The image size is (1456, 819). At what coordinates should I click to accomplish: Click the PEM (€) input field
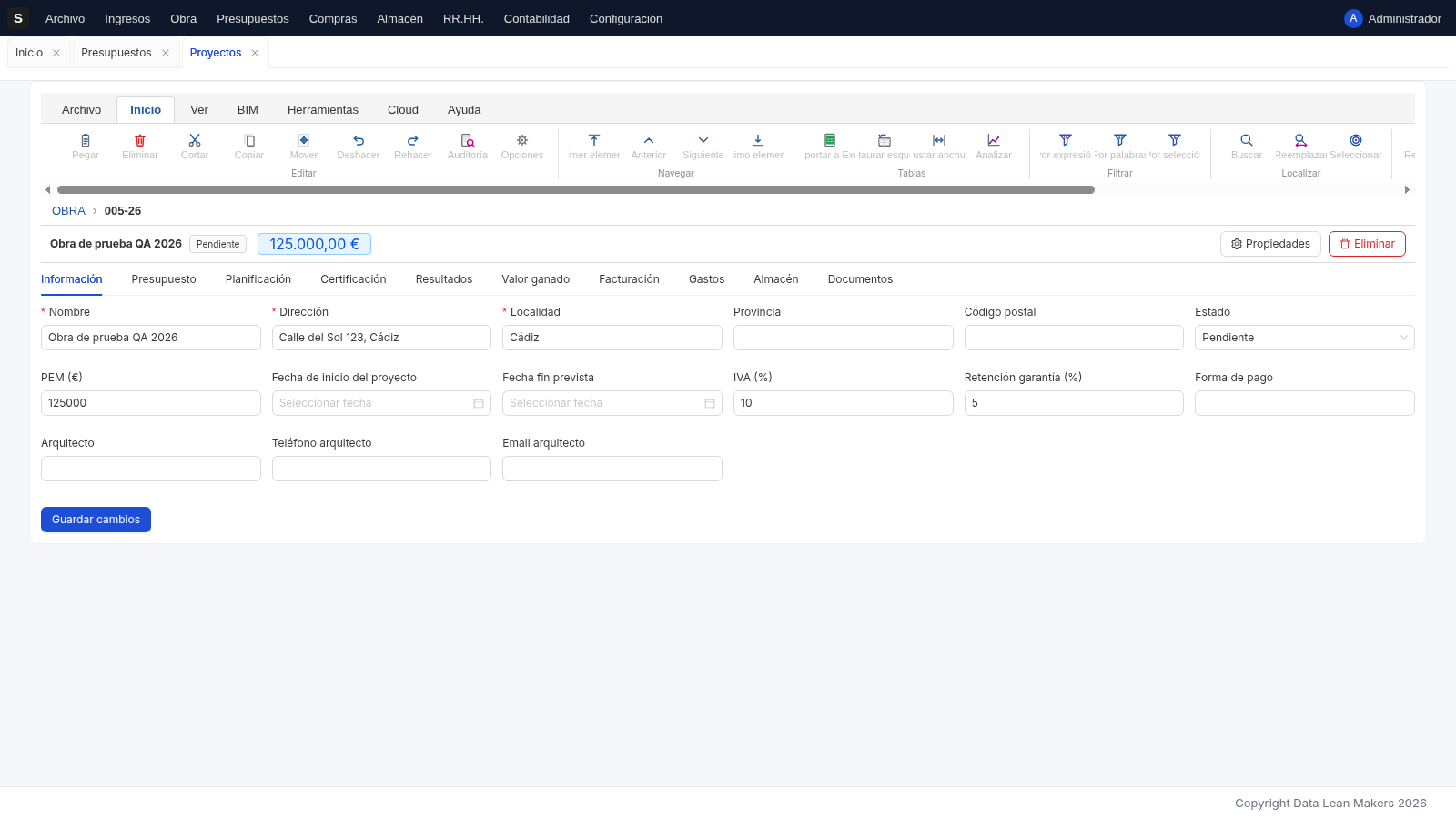click(x=151, y=403)
